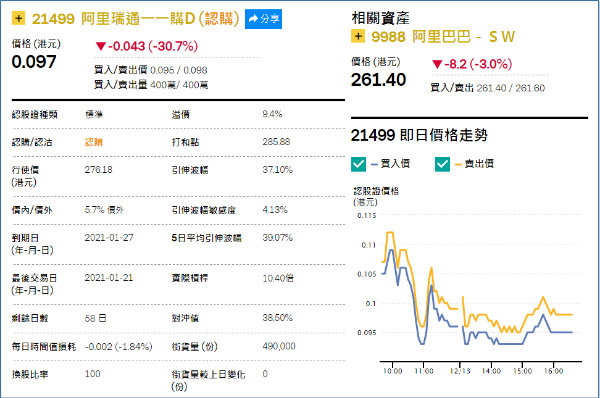The image size is (600, 398).
Task: Click the 14:00 mark on chart axis
Action: click(491, 371)
